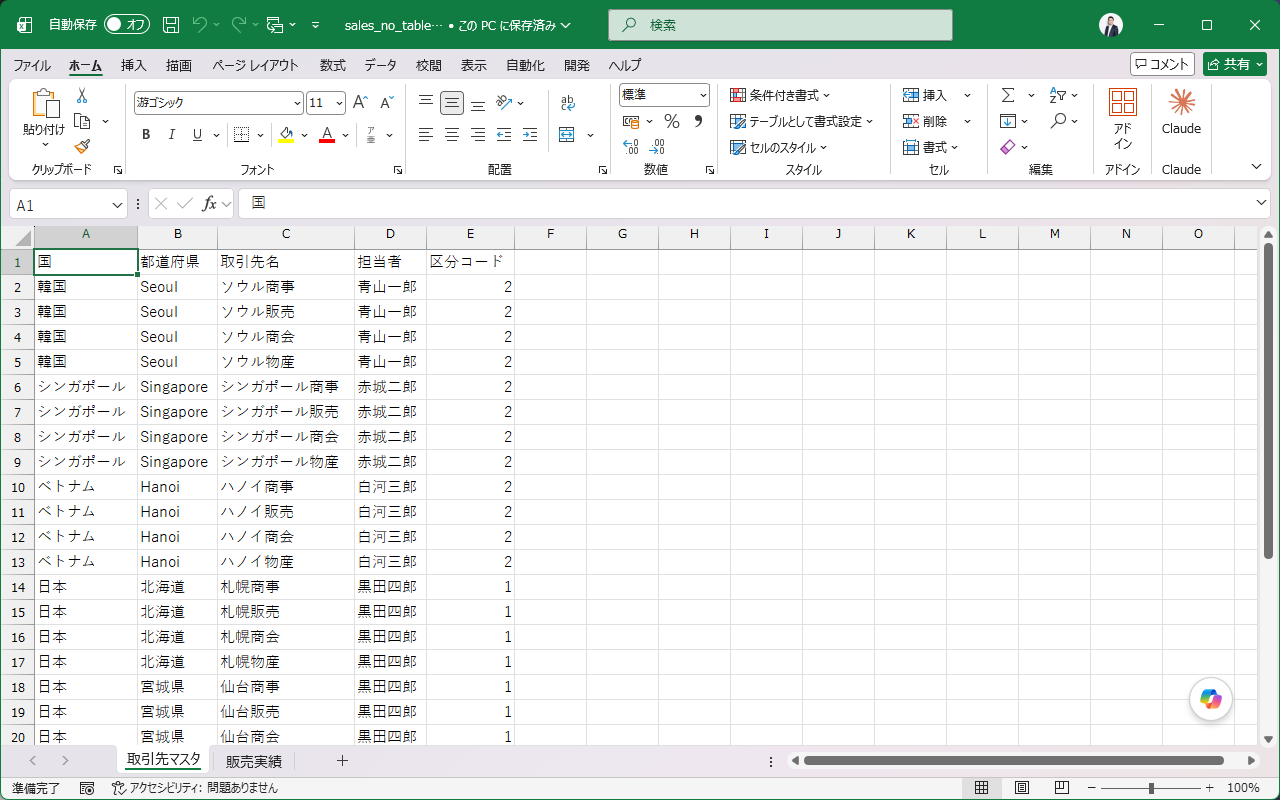This screenshot has width=1280, height=800.
Task: Increase font size with large A icon
Action: [x=361, y=102]
